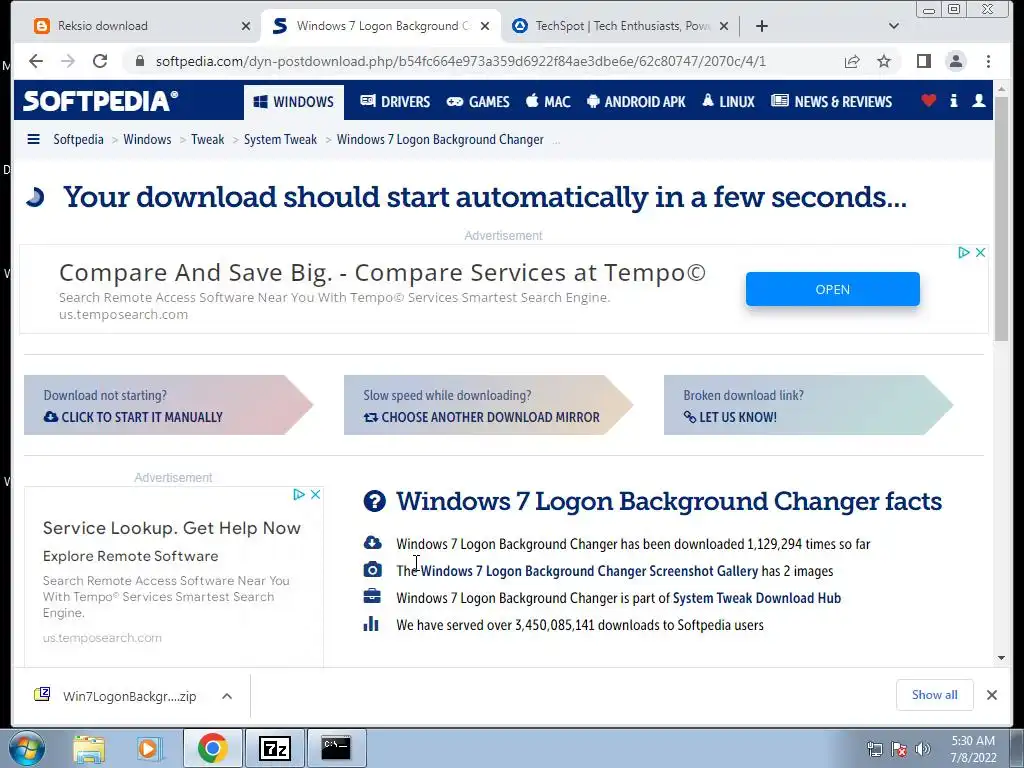Open Chrome three-dot menu
Image resolution: width=1024 pixels, height=768 pixels.
[x=988, y=61]
